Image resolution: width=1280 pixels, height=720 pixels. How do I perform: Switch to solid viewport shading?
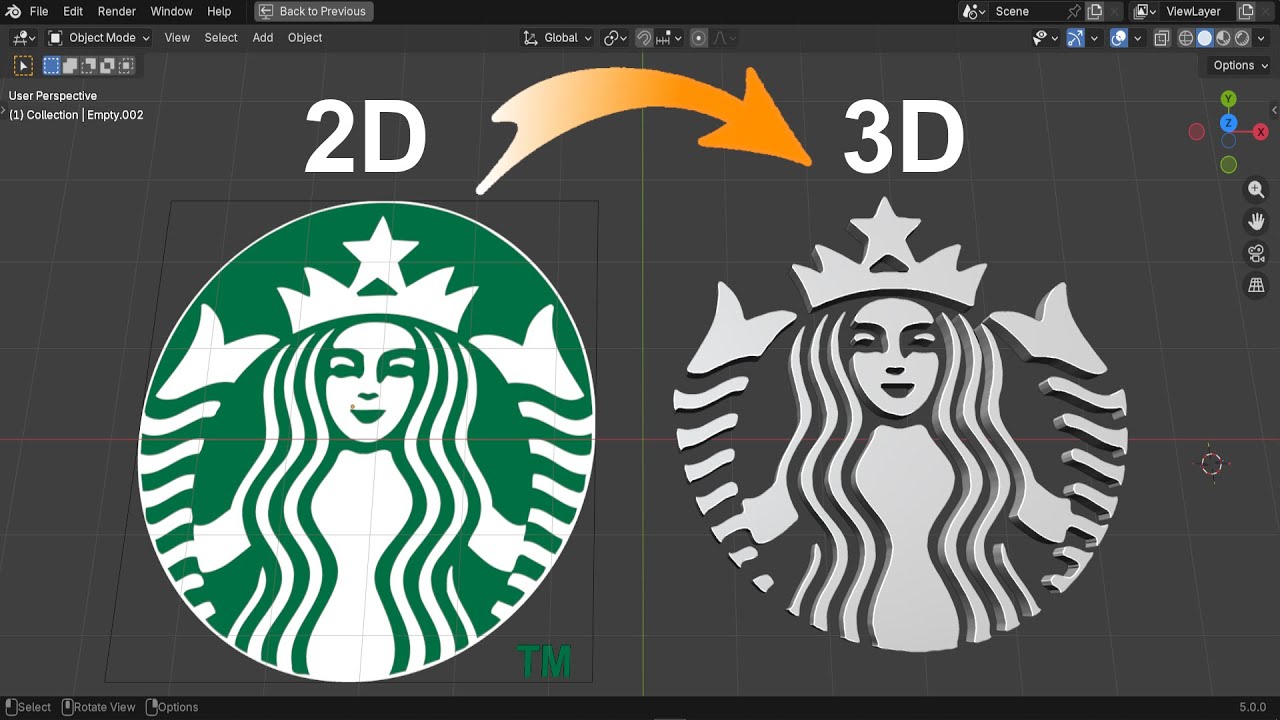(x=1205, y=37)
